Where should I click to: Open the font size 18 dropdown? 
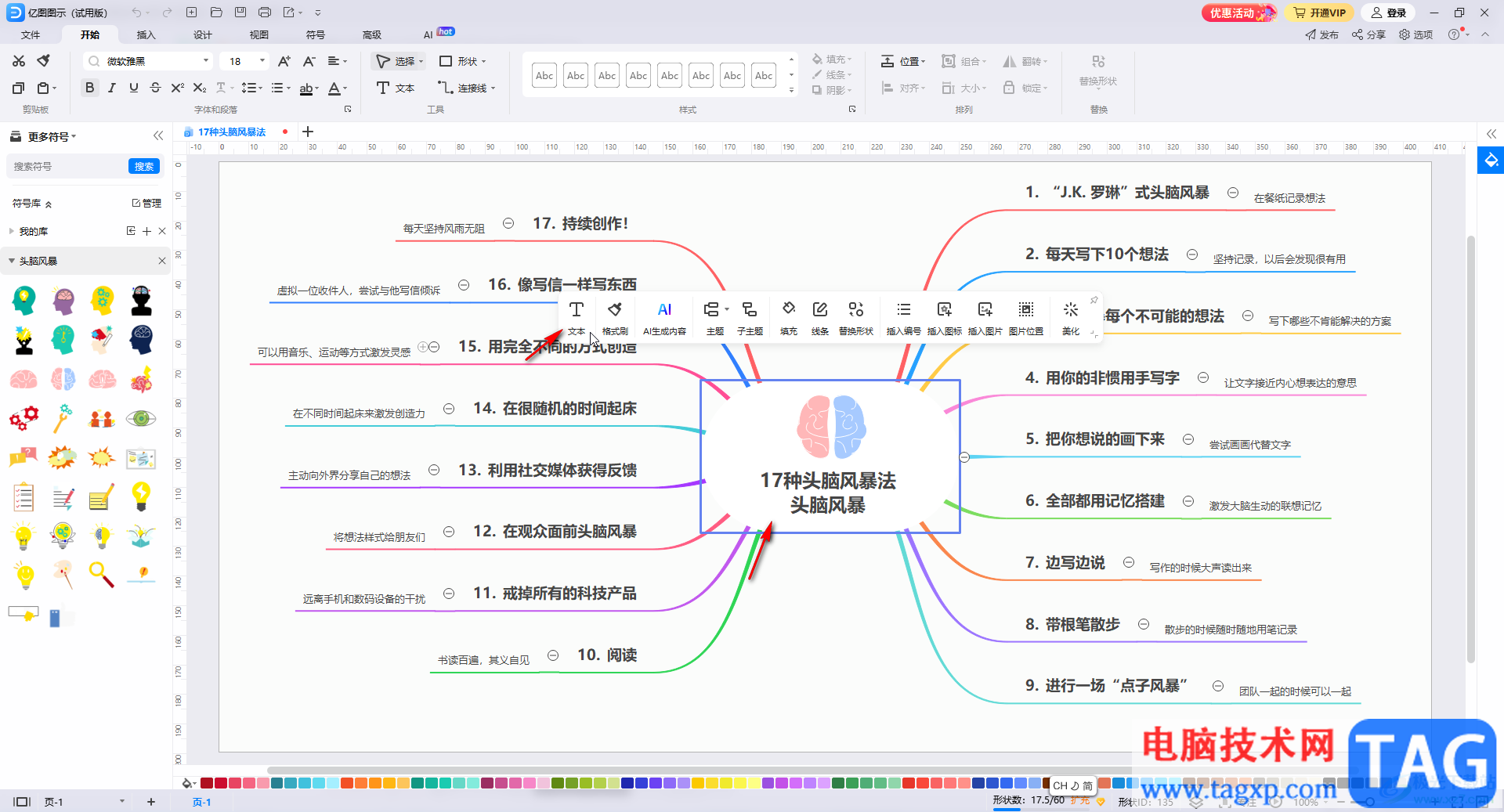pos(262,61)
